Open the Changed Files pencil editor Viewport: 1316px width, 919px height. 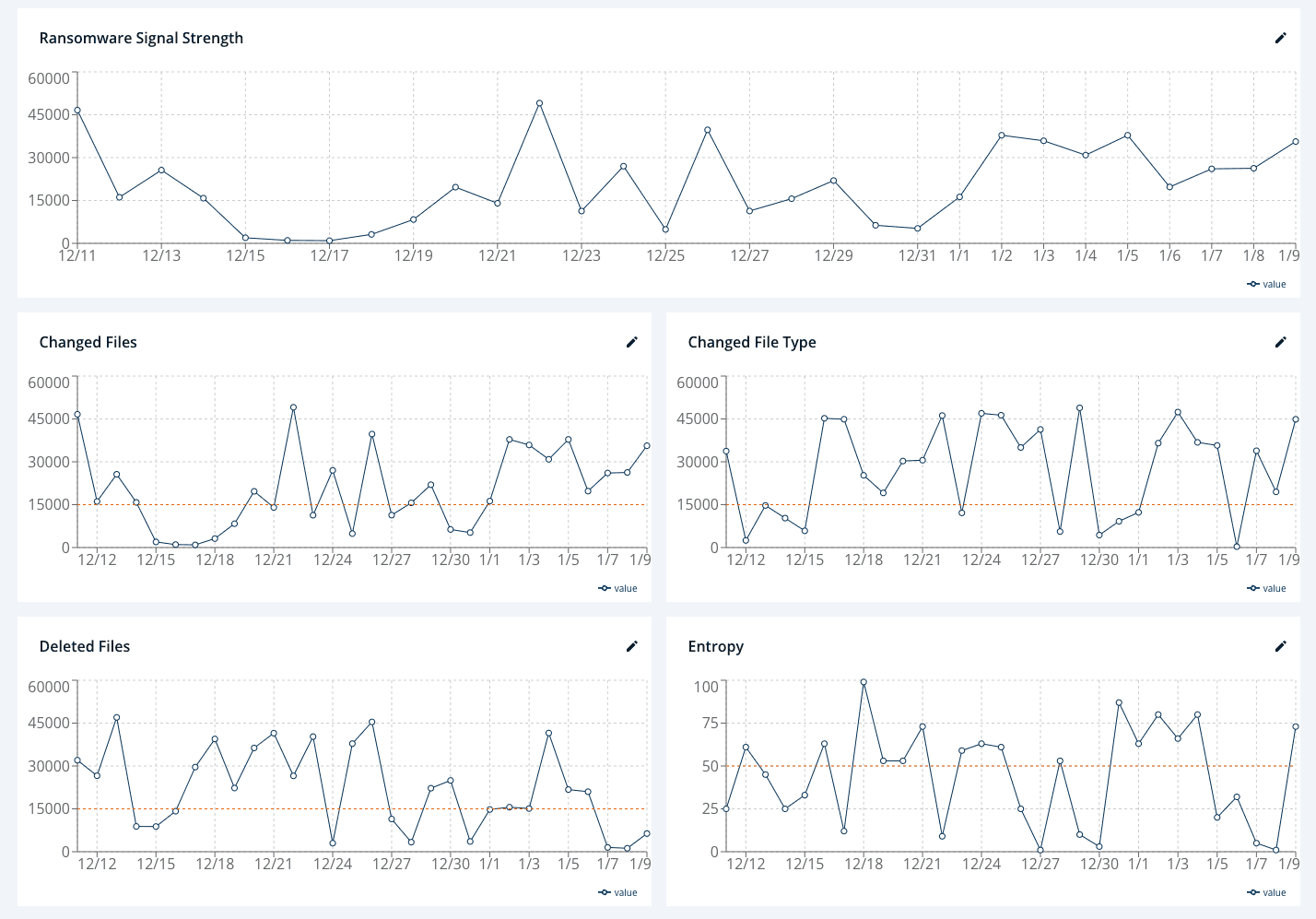(x=631, y=342)
